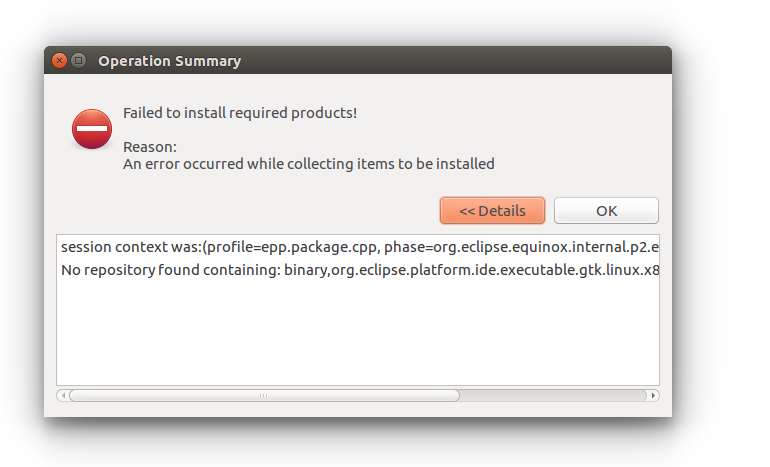The height and width of the screenshot is (467, 770).
Task: Click the 'Failed to install required products!' message
Action: click(240, 113)
